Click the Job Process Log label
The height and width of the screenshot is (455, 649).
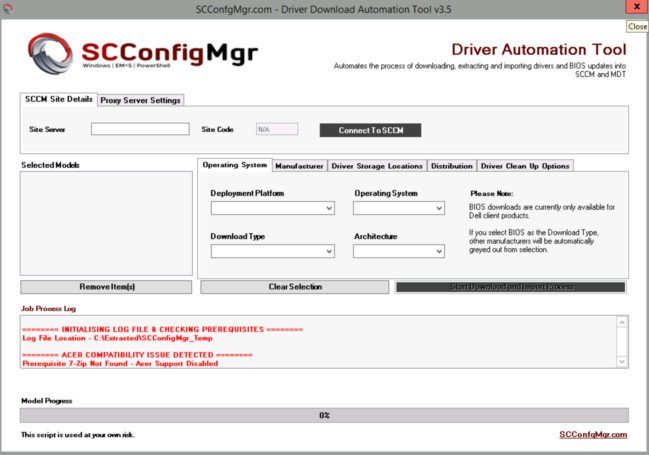pos(48,308)
